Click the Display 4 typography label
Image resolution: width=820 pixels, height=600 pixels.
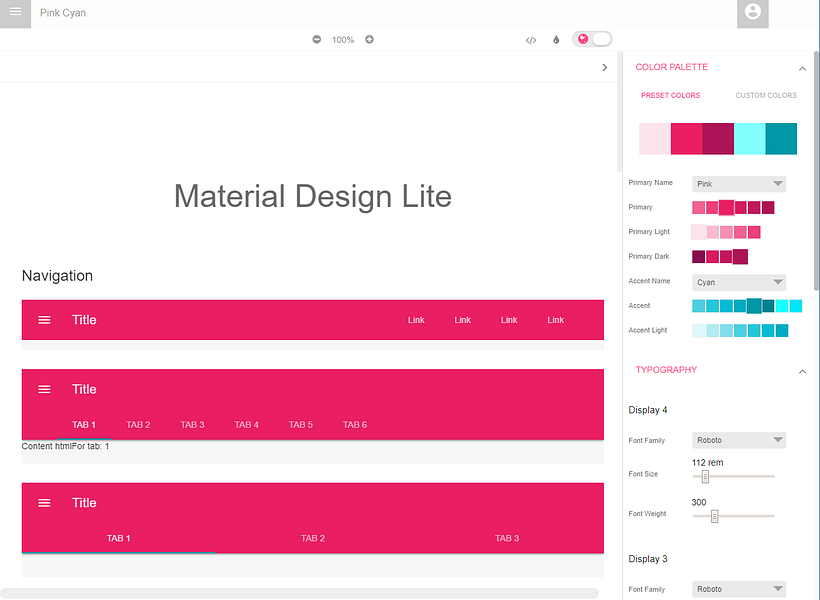[x=647, y=410]
